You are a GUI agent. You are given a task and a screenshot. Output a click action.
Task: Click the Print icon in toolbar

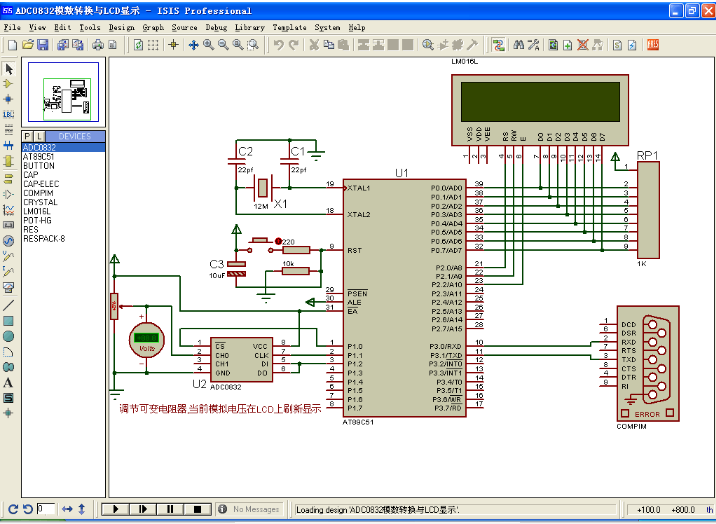[x=98, y=45]
